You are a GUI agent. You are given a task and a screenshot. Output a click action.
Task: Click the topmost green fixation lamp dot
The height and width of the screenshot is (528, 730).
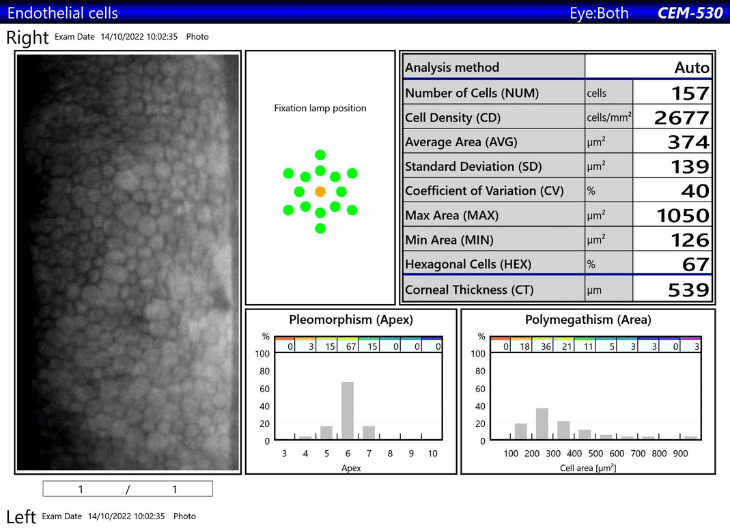(x=320, y=155)
